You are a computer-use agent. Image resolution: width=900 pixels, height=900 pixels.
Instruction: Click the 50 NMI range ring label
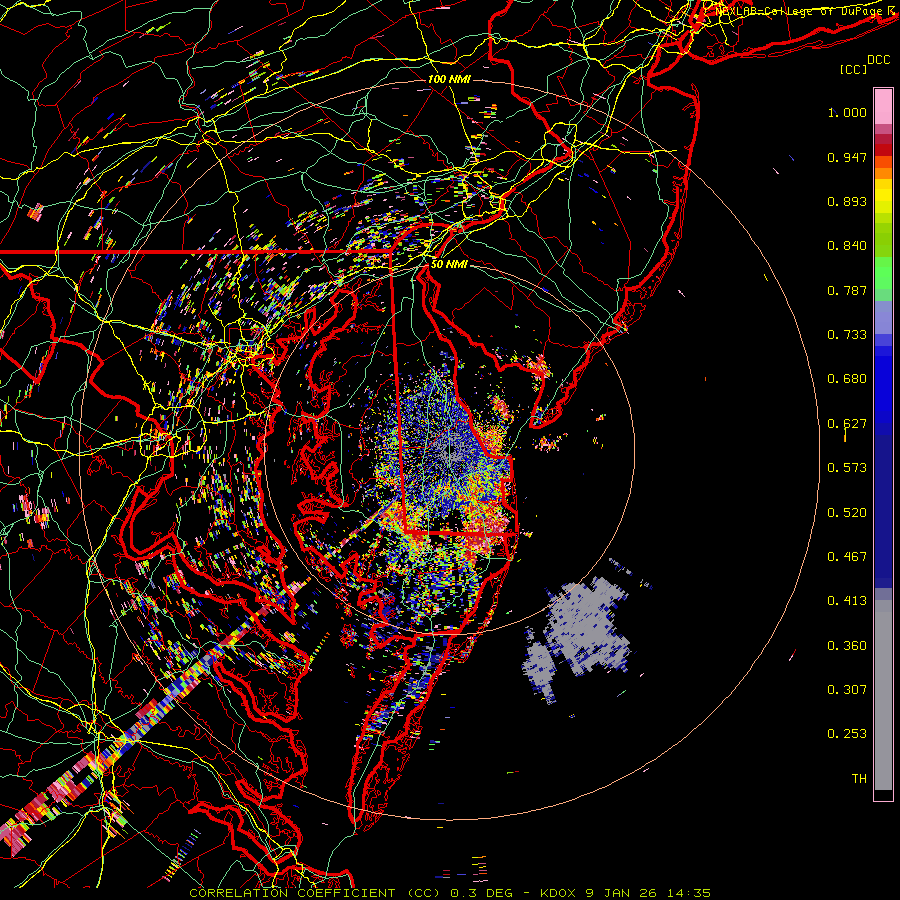449,265
